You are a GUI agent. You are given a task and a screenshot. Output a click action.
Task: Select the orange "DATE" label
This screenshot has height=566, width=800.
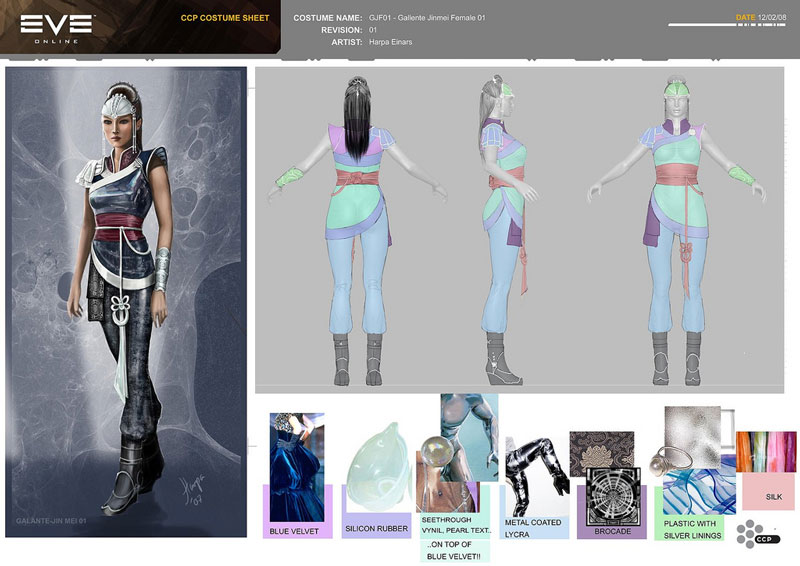[745, 17]
